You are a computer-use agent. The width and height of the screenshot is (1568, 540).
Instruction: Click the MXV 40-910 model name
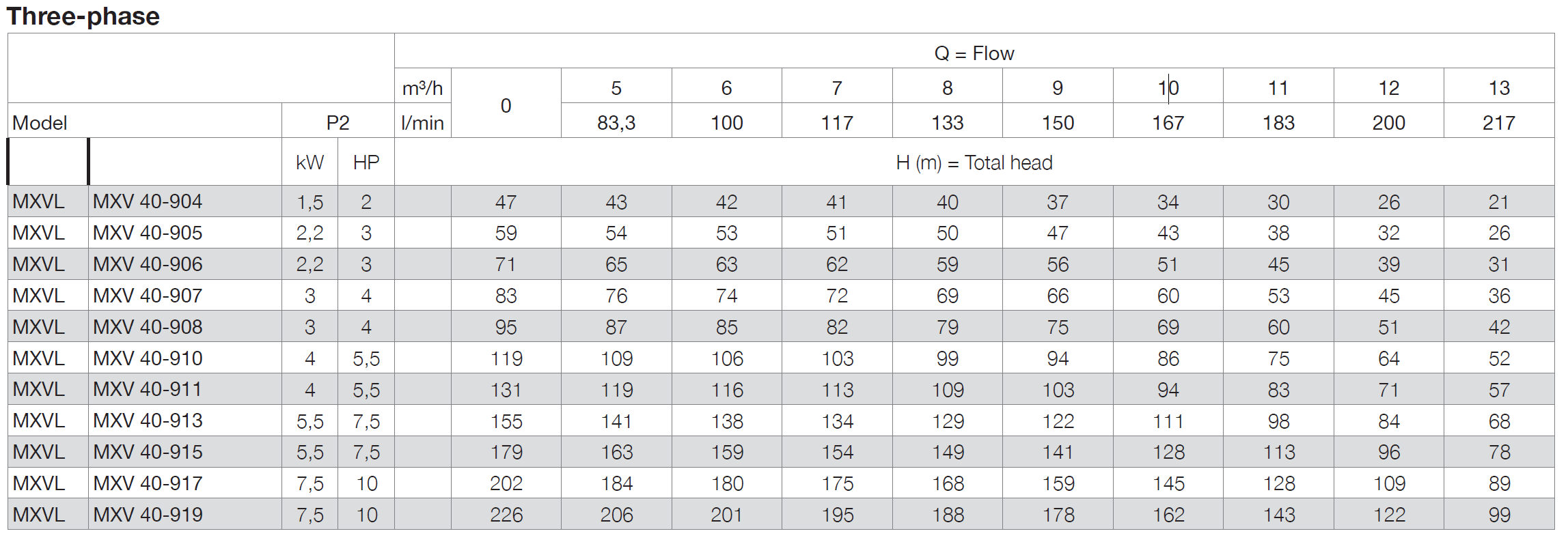tap(148, 358)
